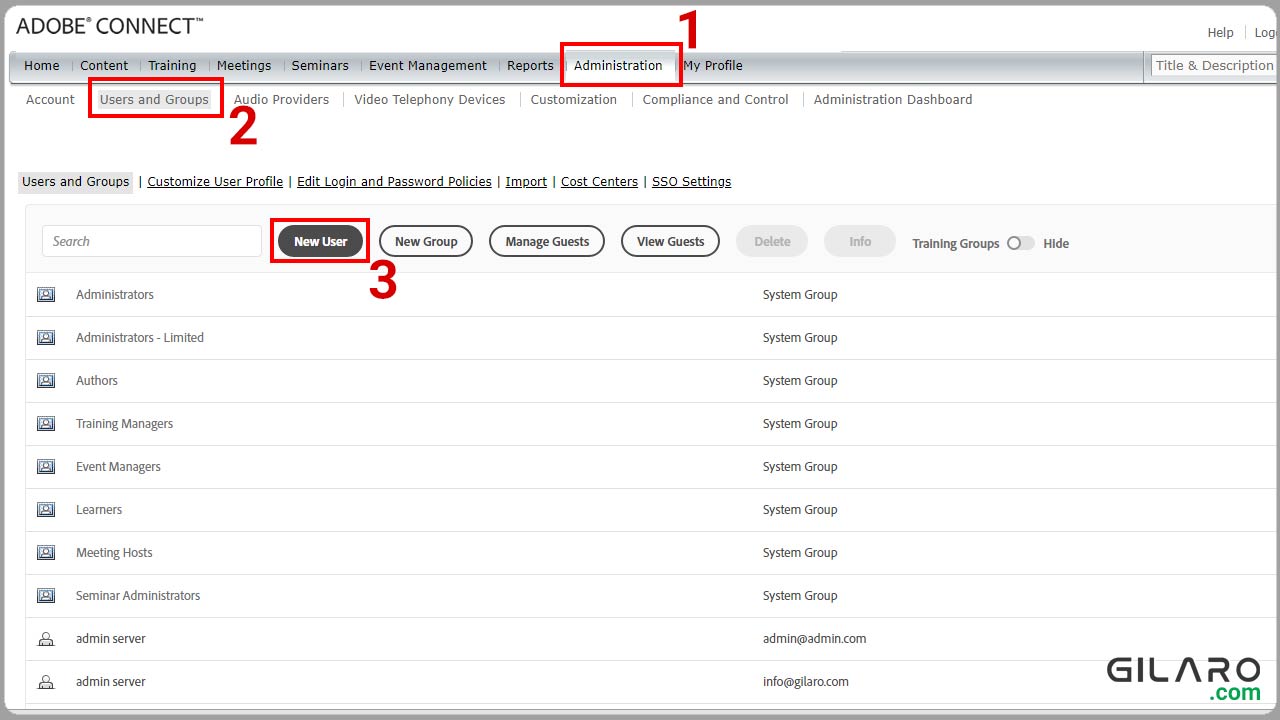Click the admin@admin.com email cell

click(x=814, y=639)
